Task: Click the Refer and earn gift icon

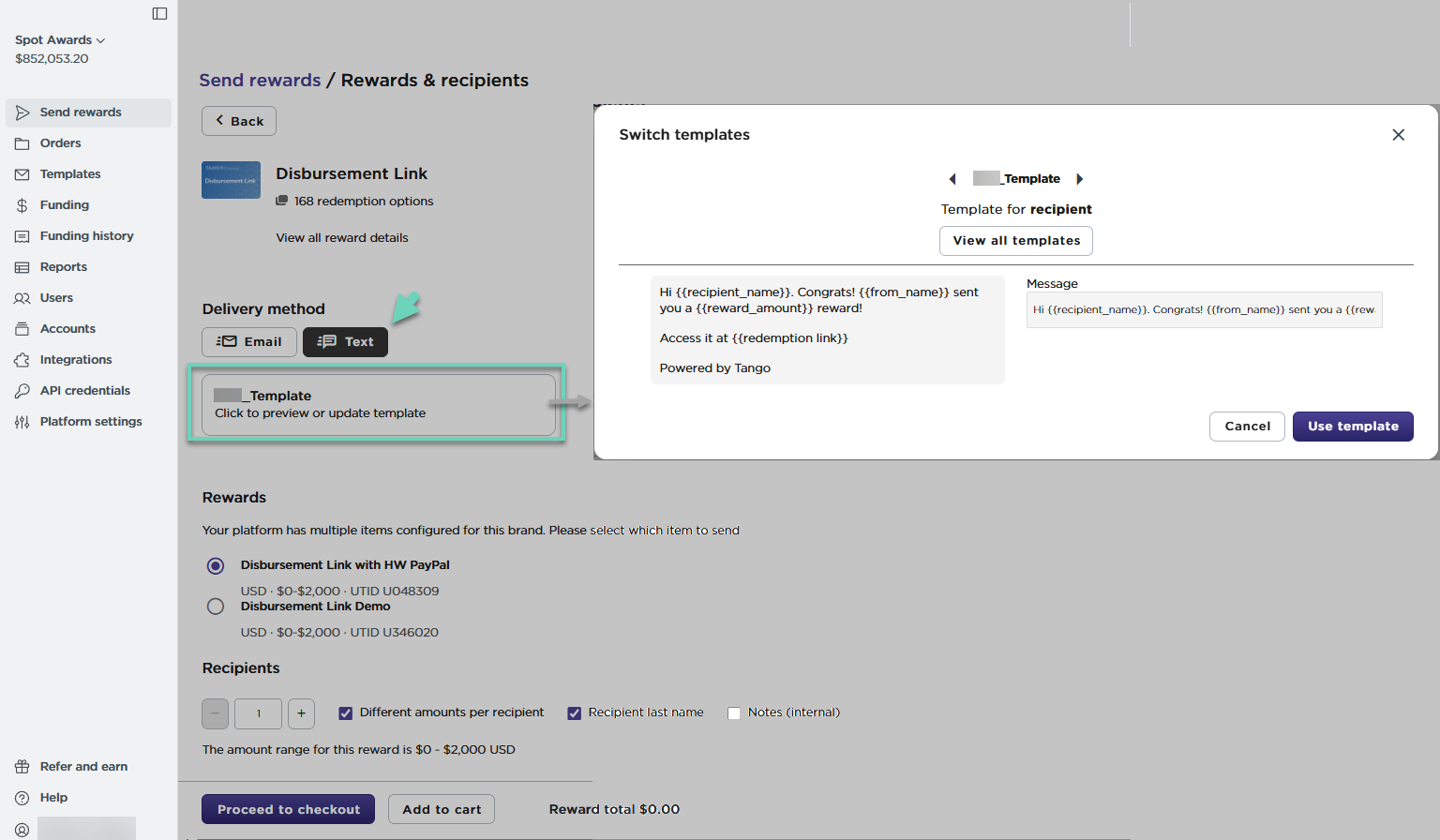Action: pos(22,767)
